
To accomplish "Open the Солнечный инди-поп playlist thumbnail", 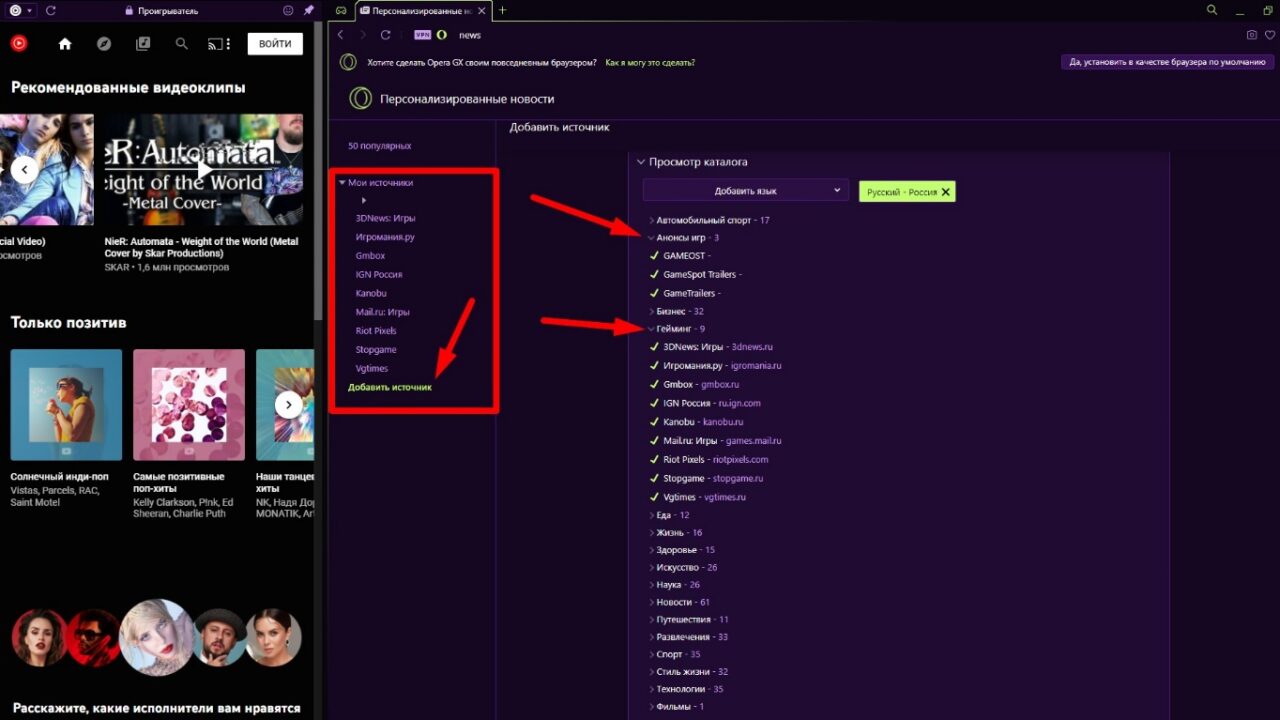I will 66,404.
